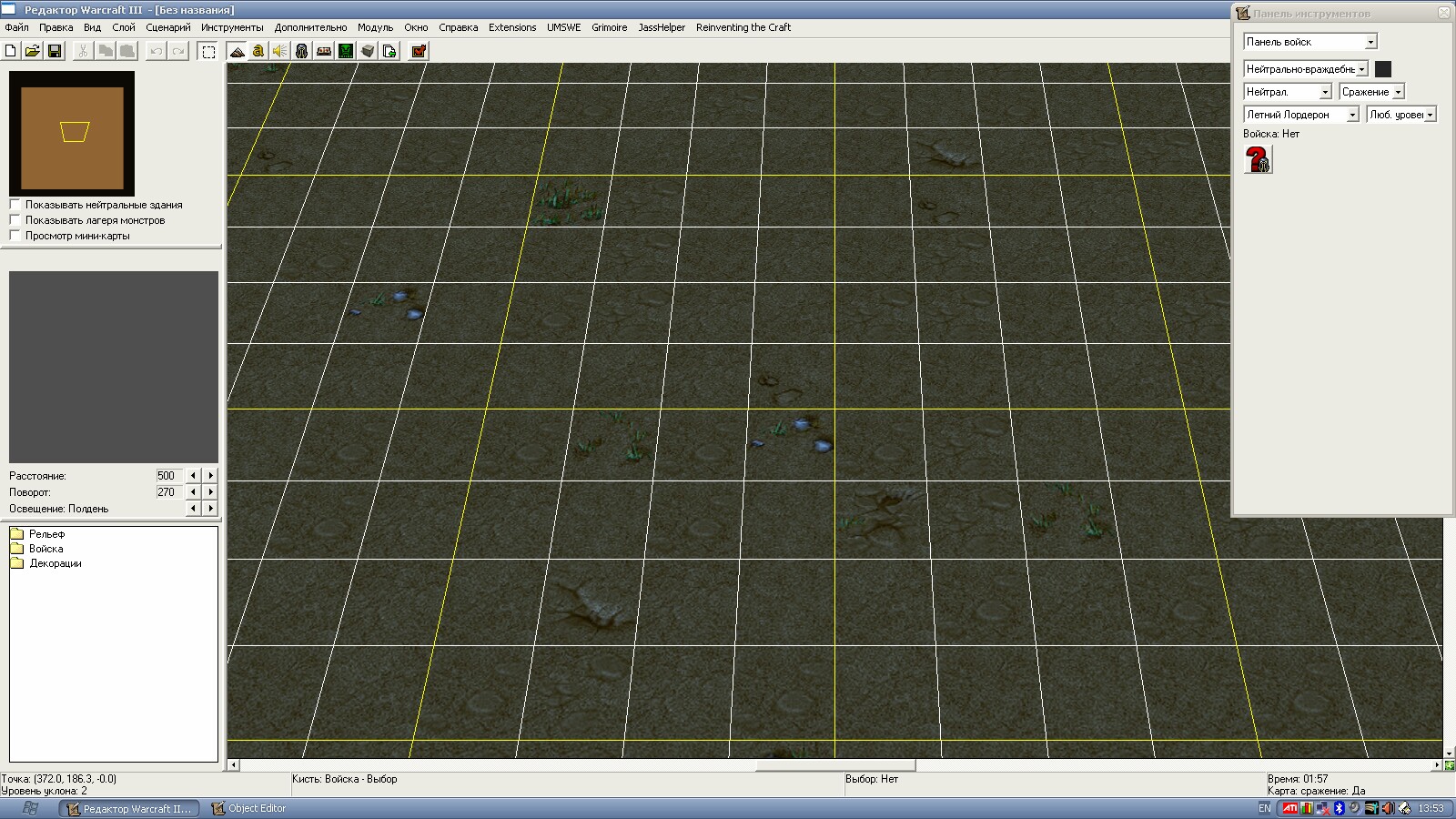The height and width of the screenshot is (819, 1456).
Task: Click 'Редактор Warcraft III' taskbar button
Action: (129, 808)
